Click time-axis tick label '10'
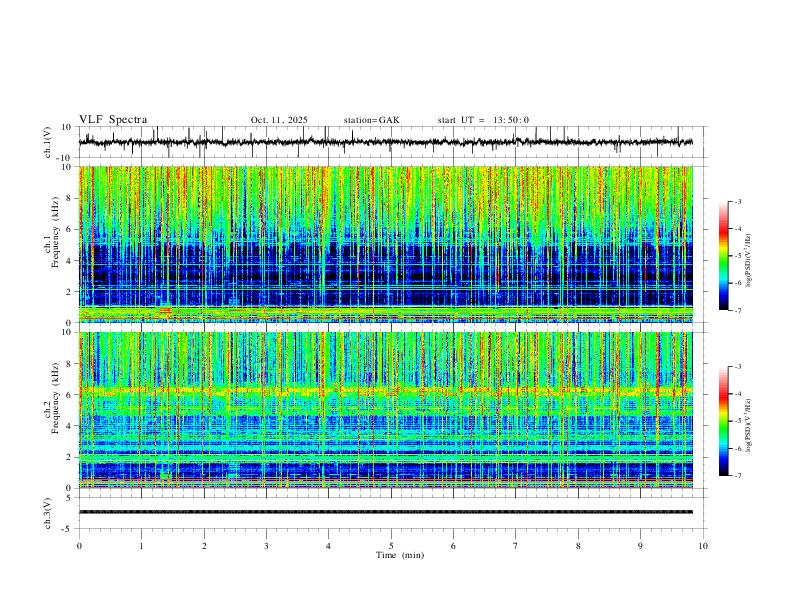 click(703, 546)
